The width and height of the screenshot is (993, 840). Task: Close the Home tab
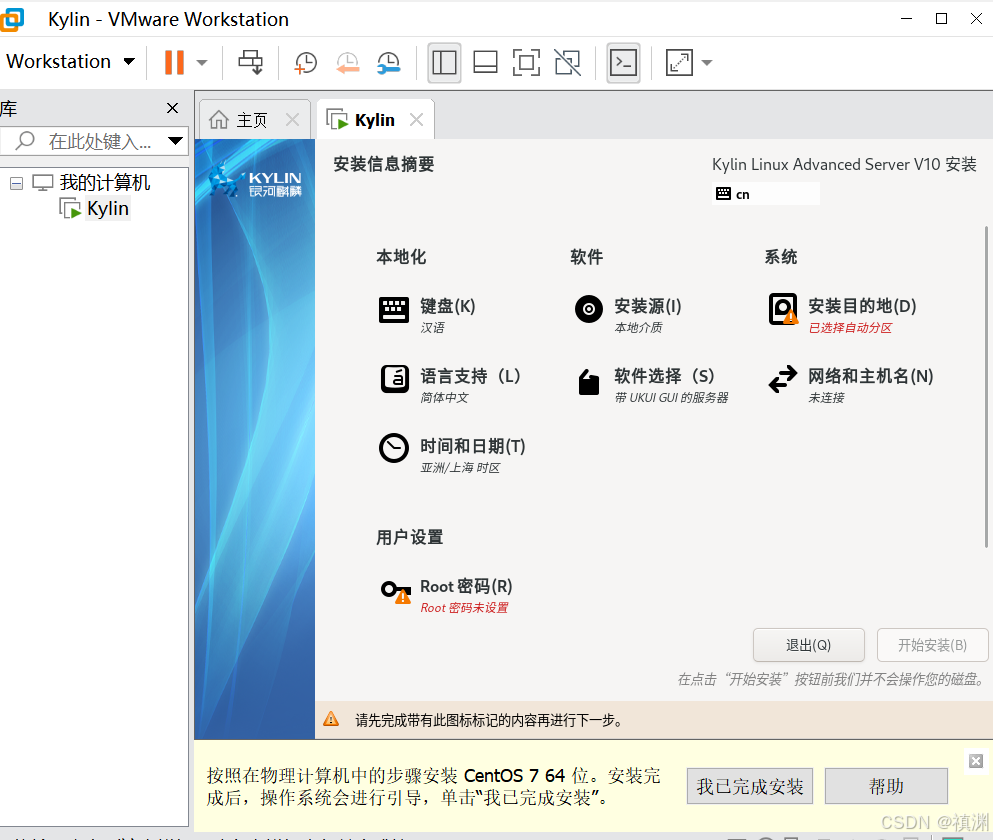click(292, 119)
